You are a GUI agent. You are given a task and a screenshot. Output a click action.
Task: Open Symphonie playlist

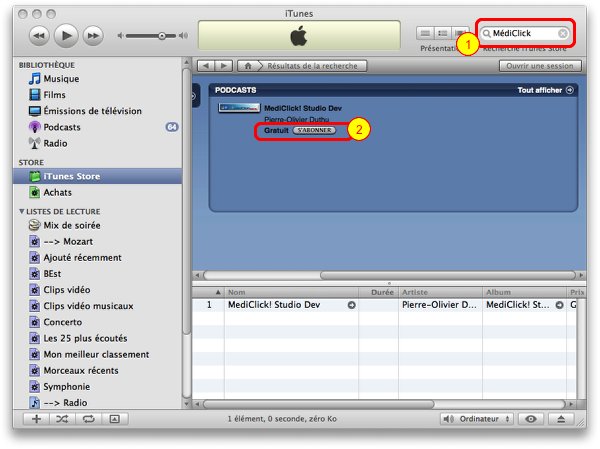(x=67, y=387)
